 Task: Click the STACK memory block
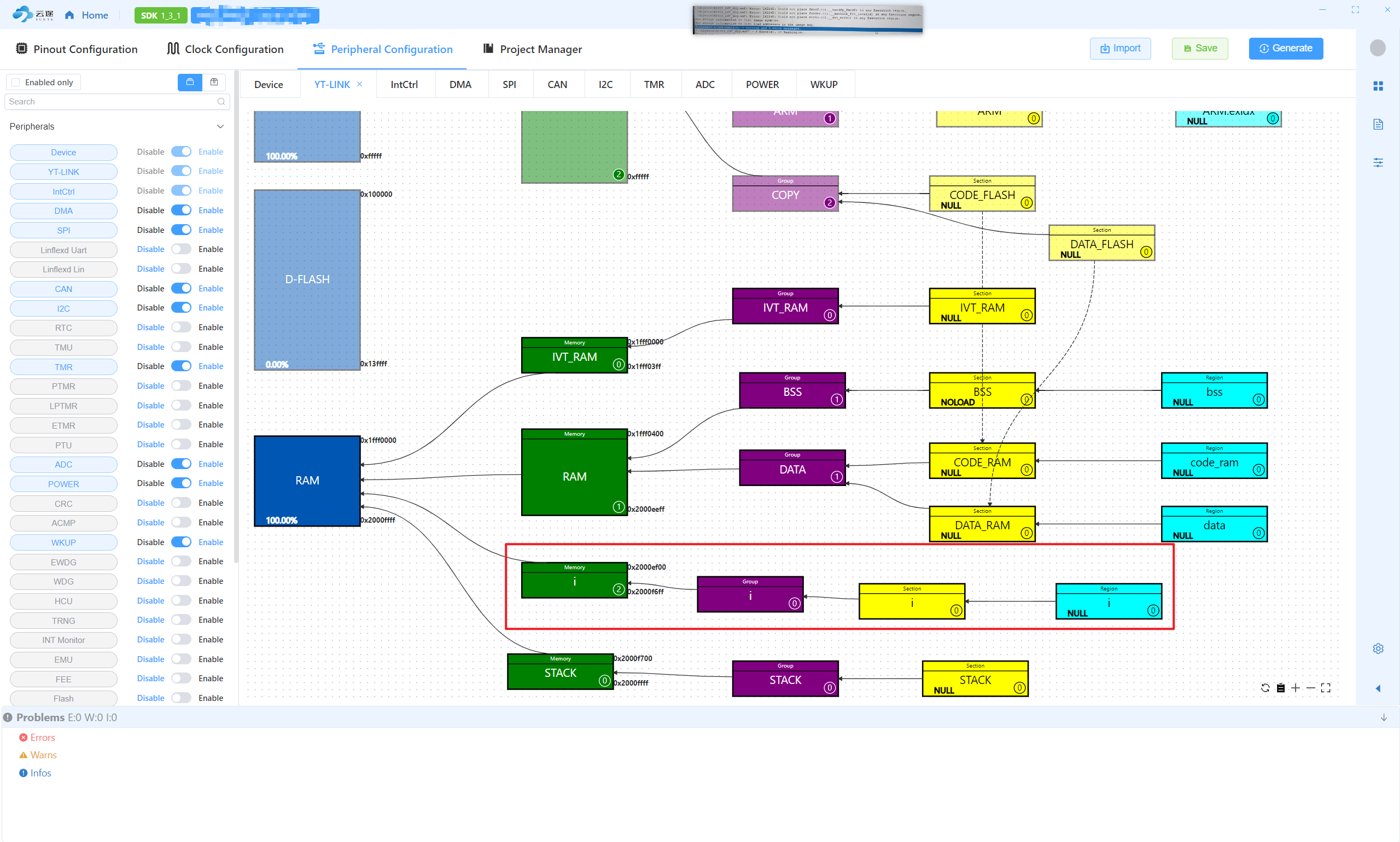[560, 671]
